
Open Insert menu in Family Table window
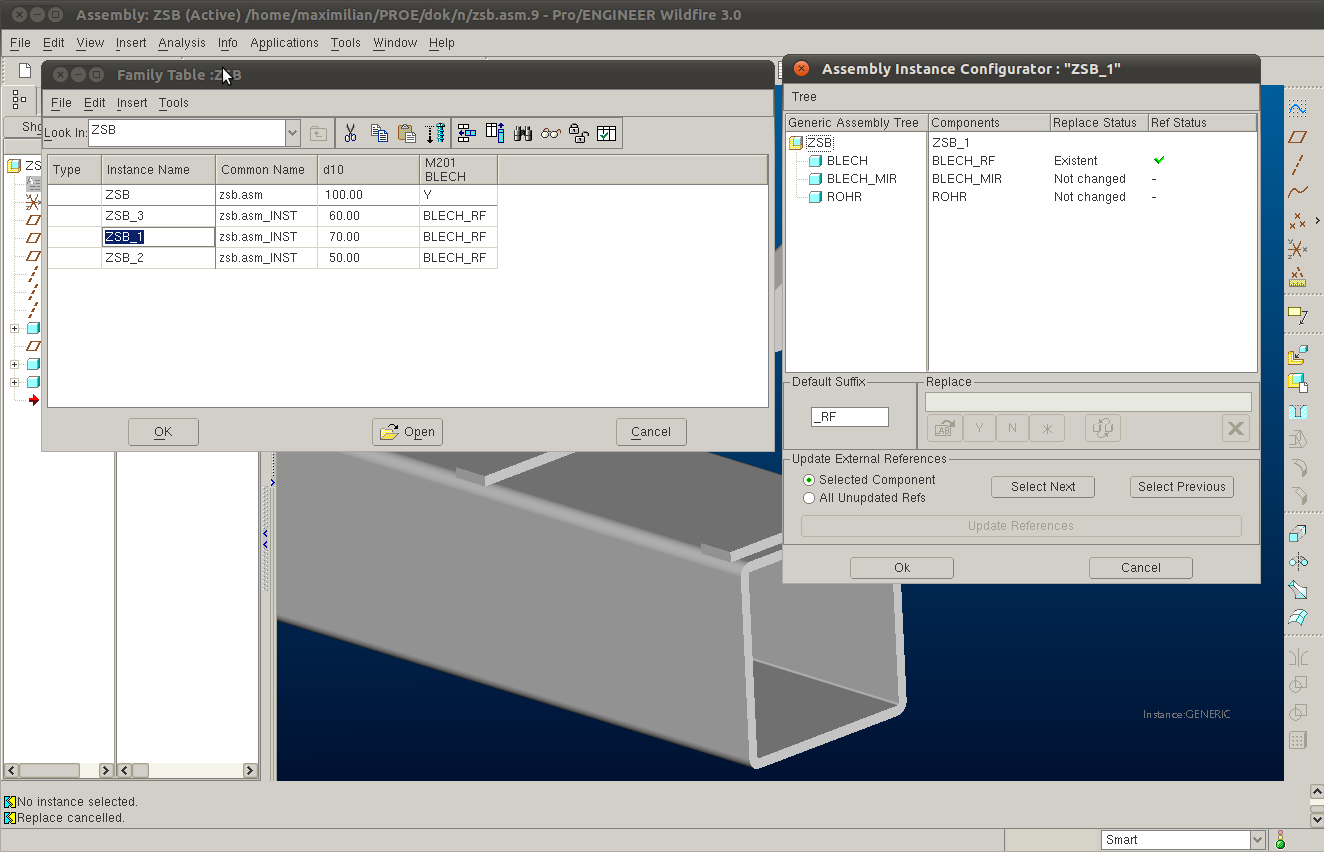[x=132, y=103]
